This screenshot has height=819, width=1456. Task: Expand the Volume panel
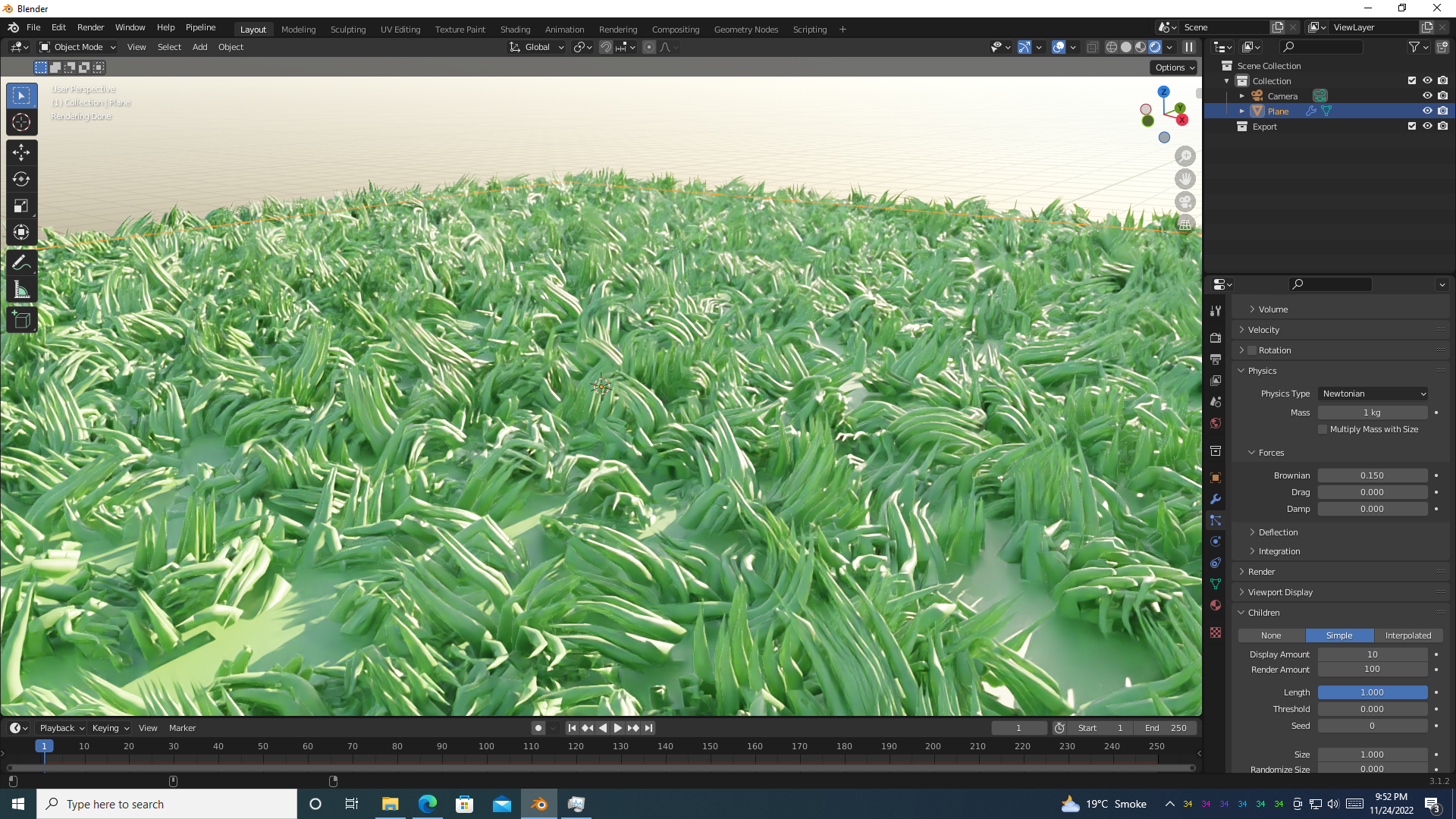[x=1273, y=309]
